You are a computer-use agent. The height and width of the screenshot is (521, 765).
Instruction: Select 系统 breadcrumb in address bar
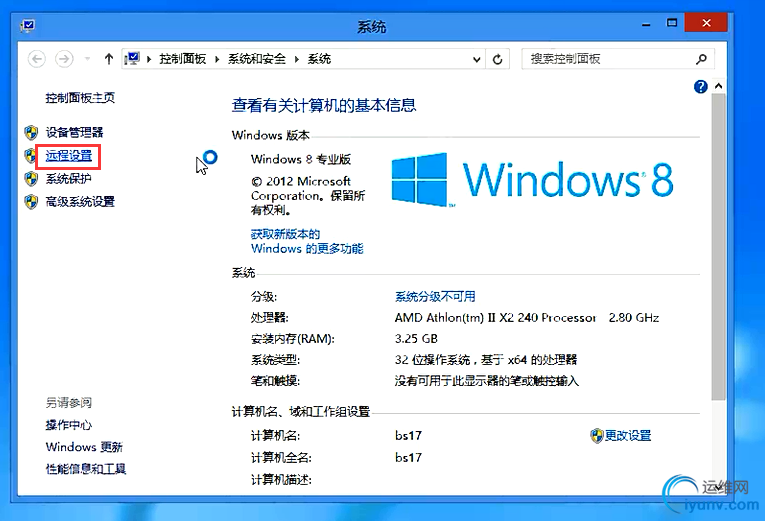319,59
